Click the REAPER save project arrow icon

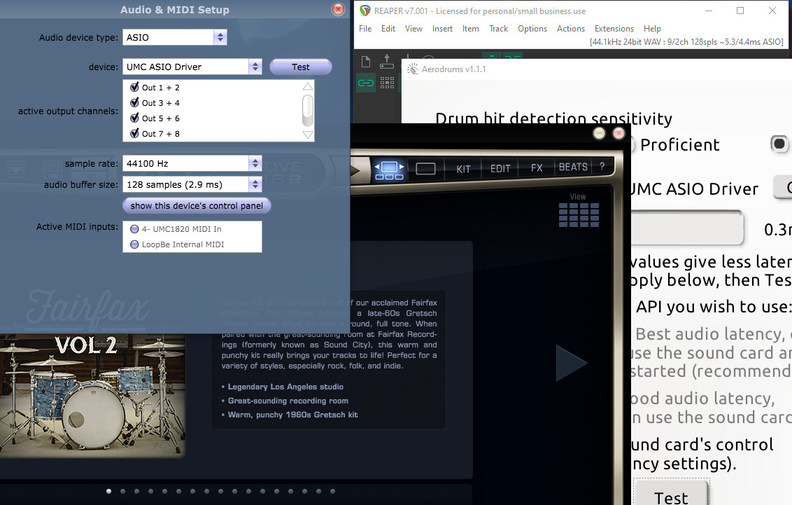point(386,61)
